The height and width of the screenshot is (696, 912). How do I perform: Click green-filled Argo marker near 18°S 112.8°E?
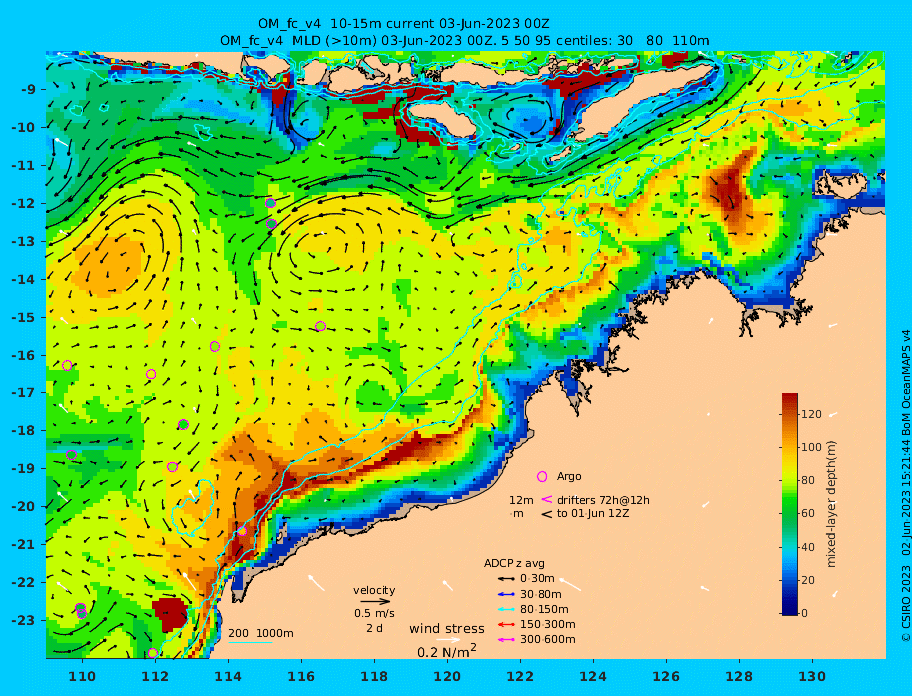183,424
